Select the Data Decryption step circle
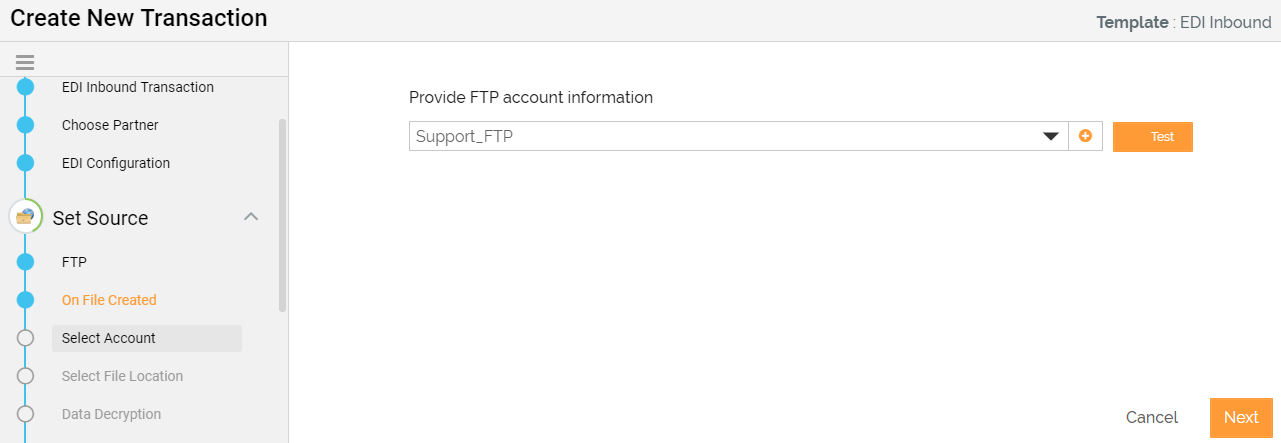 pos(26,414)
